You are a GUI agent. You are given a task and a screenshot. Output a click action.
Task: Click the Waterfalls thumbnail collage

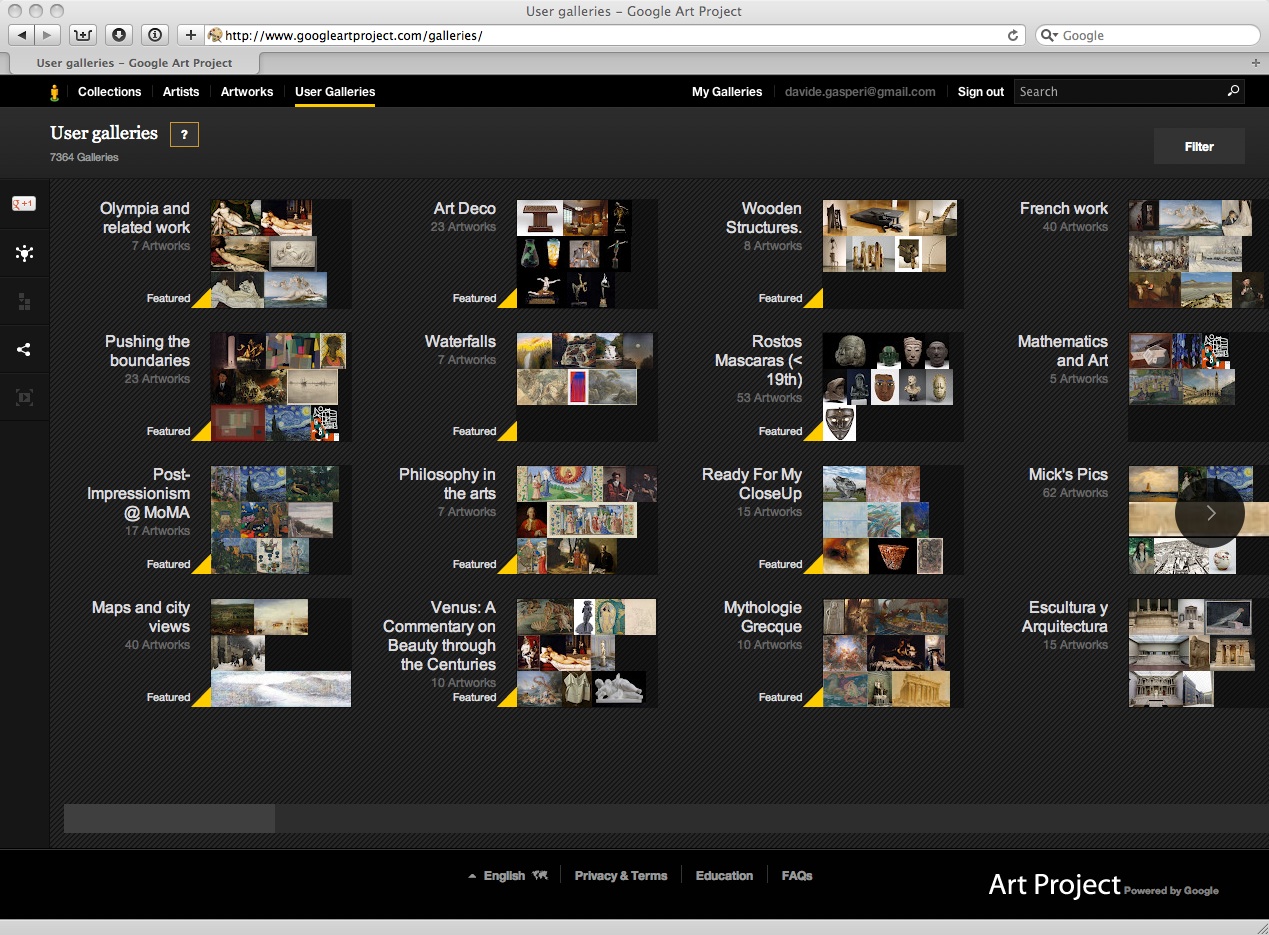click(587, 386)
